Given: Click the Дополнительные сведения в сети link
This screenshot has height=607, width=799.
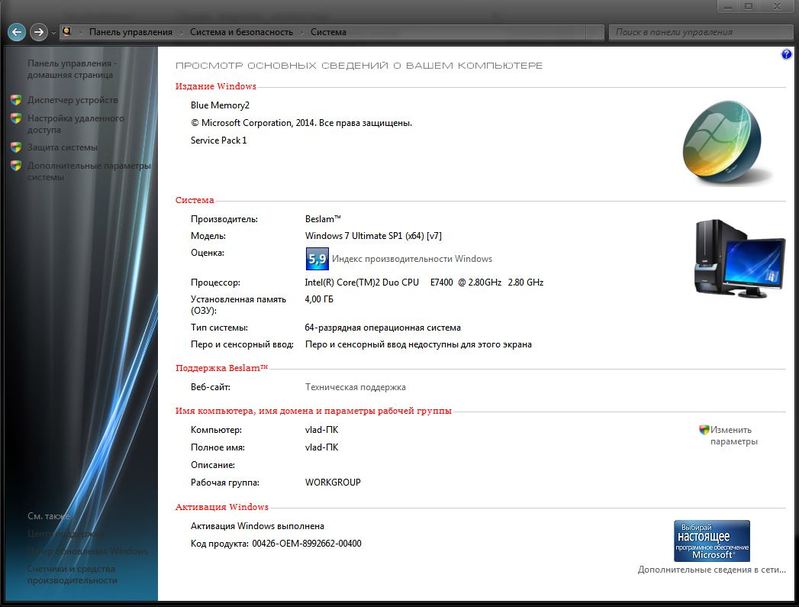Looking at the screenshot, I should tap(711, 570).
